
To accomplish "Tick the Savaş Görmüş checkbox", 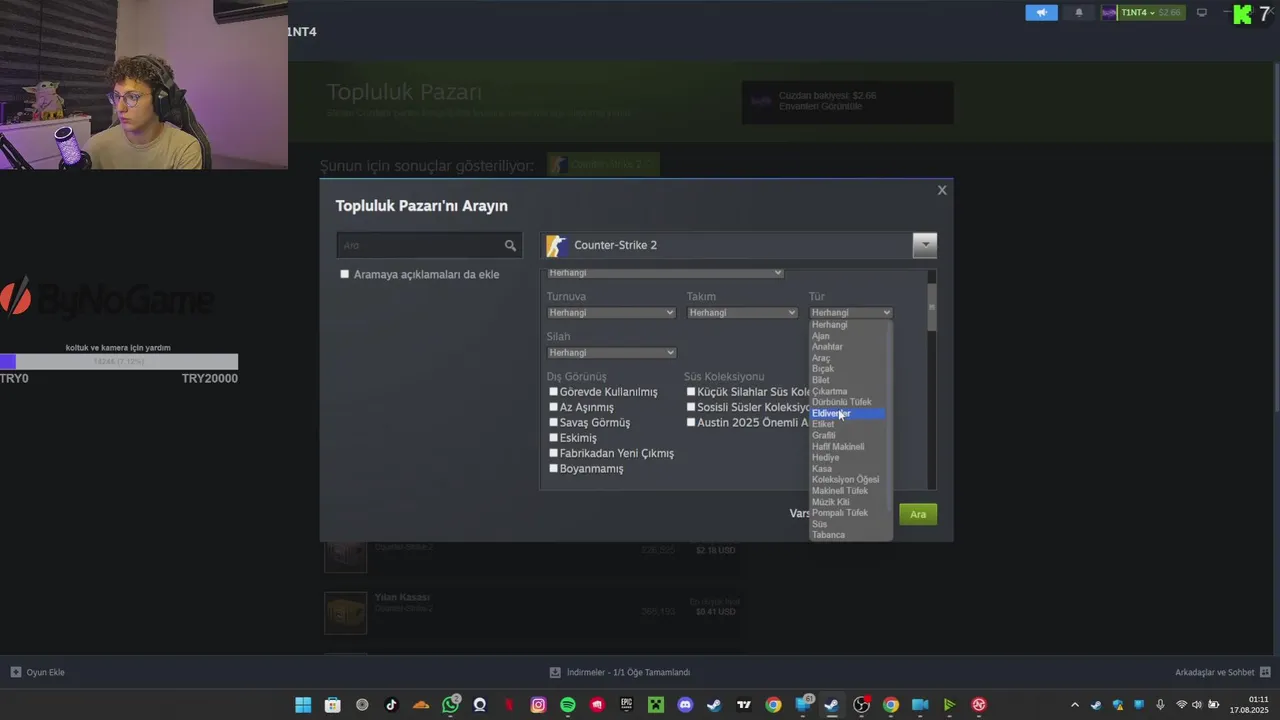I will click(553, 422).
